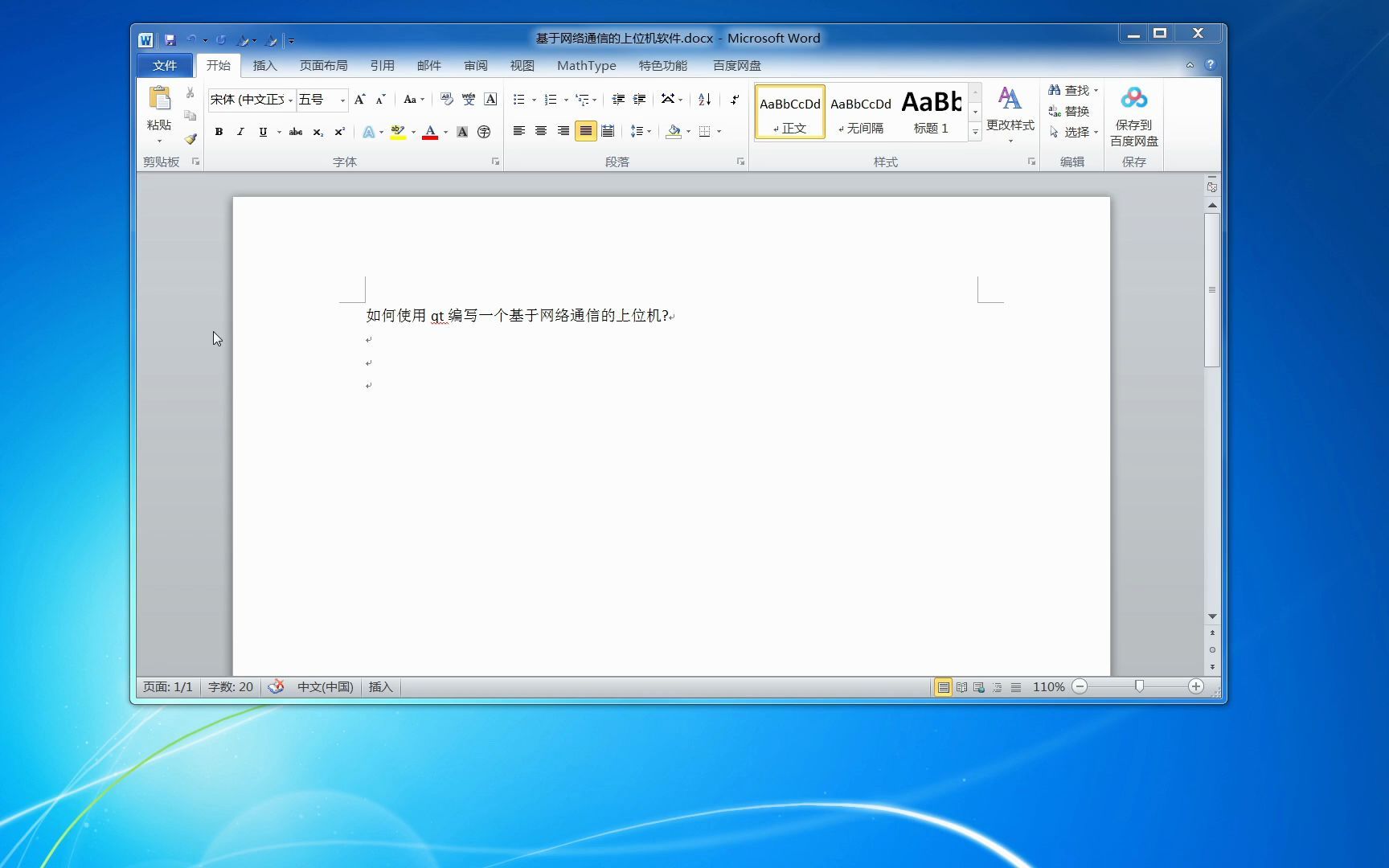1389x868 pixels.
Task: Click the Clear Formatting eraser icon
Action: pyautogui.click(x=447, y=100)
